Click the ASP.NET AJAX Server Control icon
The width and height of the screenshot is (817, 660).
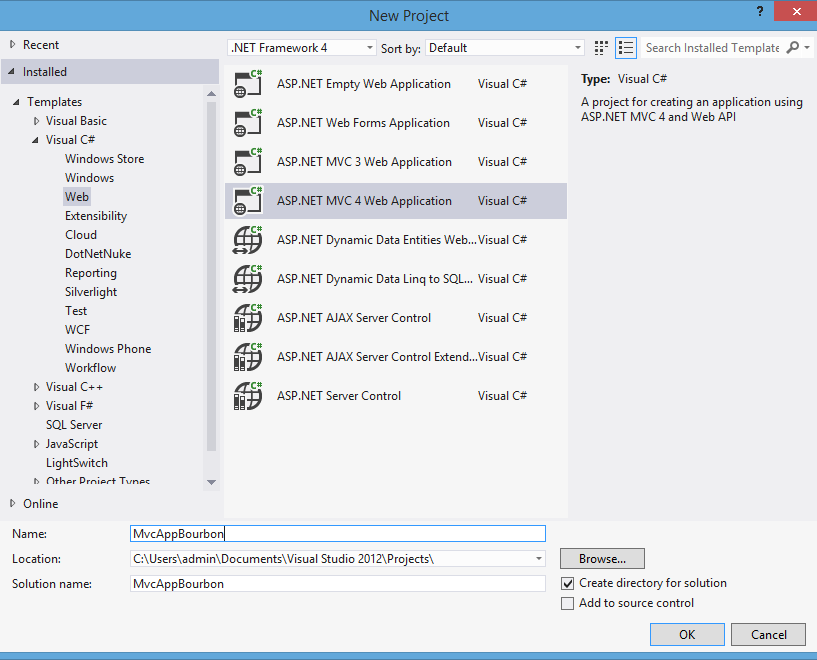pyautogui.click(x=247, y=318)
